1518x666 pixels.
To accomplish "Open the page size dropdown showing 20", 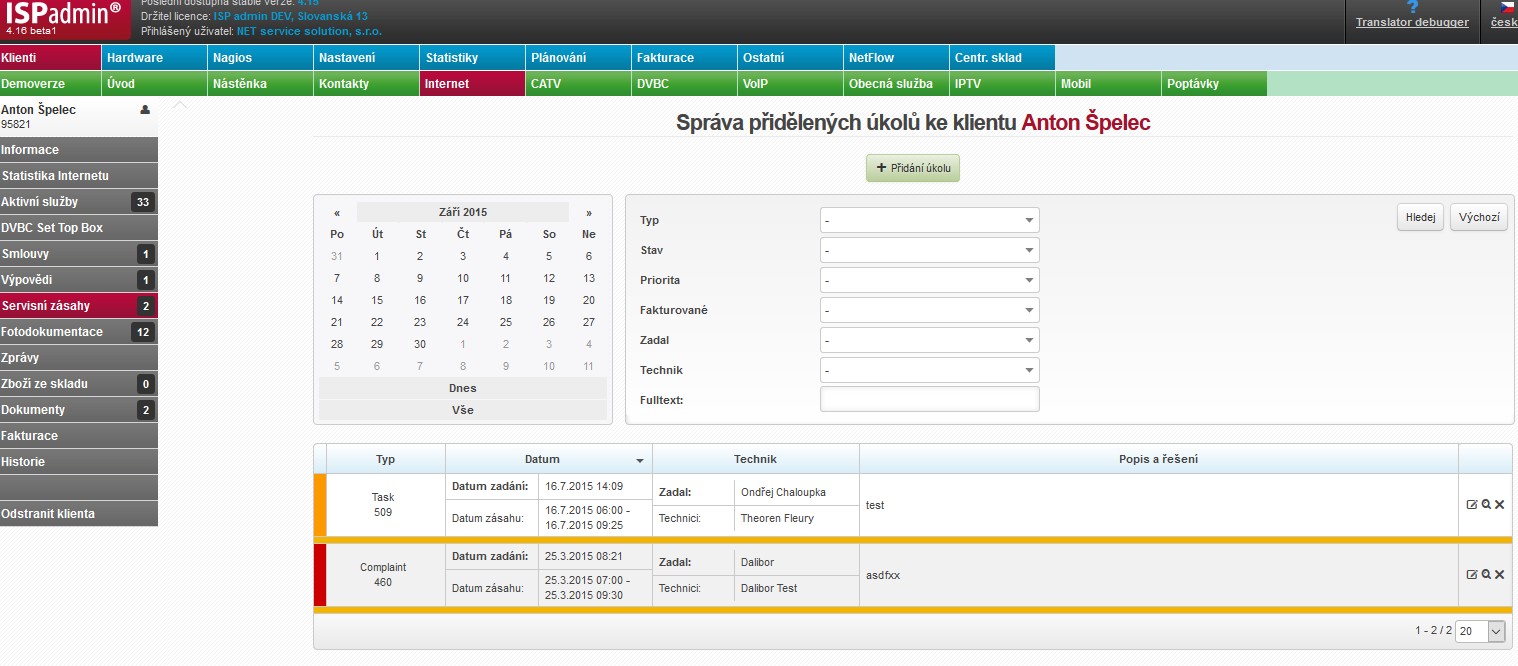I will [1480, 631].
